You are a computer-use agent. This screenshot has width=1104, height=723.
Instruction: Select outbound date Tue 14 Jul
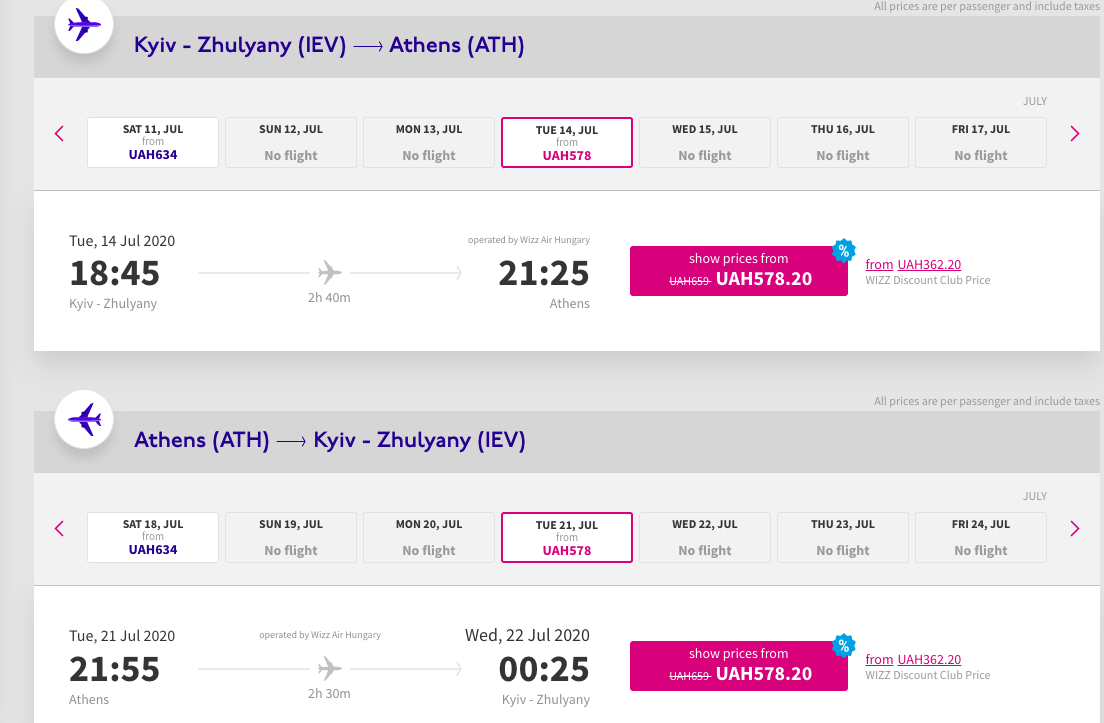pos(567,142)
